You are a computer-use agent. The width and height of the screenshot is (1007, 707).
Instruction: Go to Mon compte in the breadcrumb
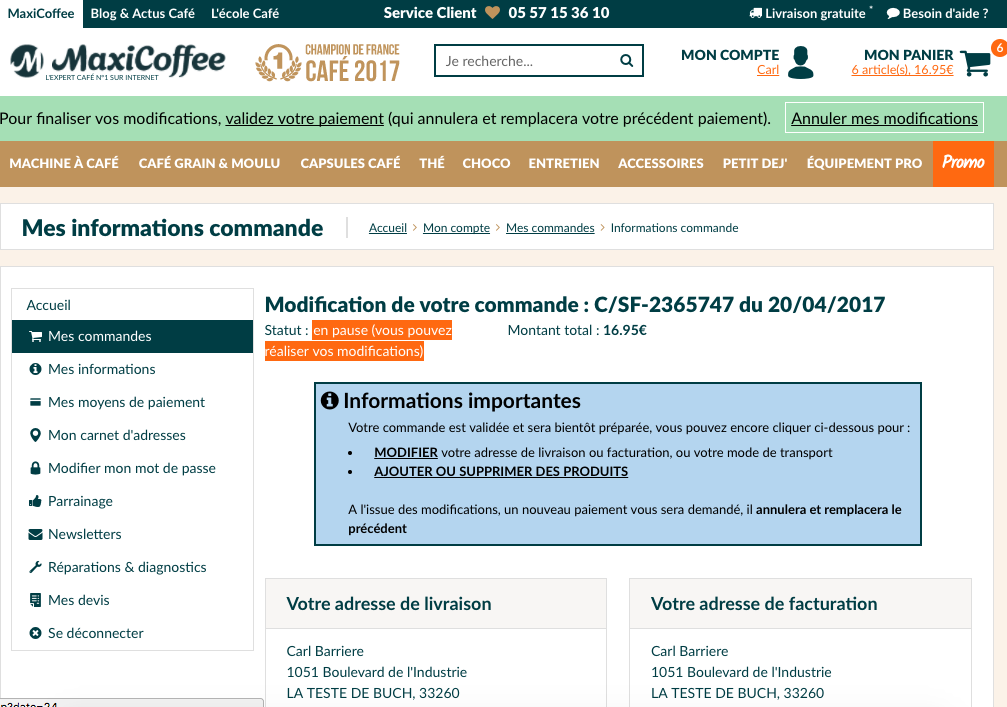click(456, 228)
